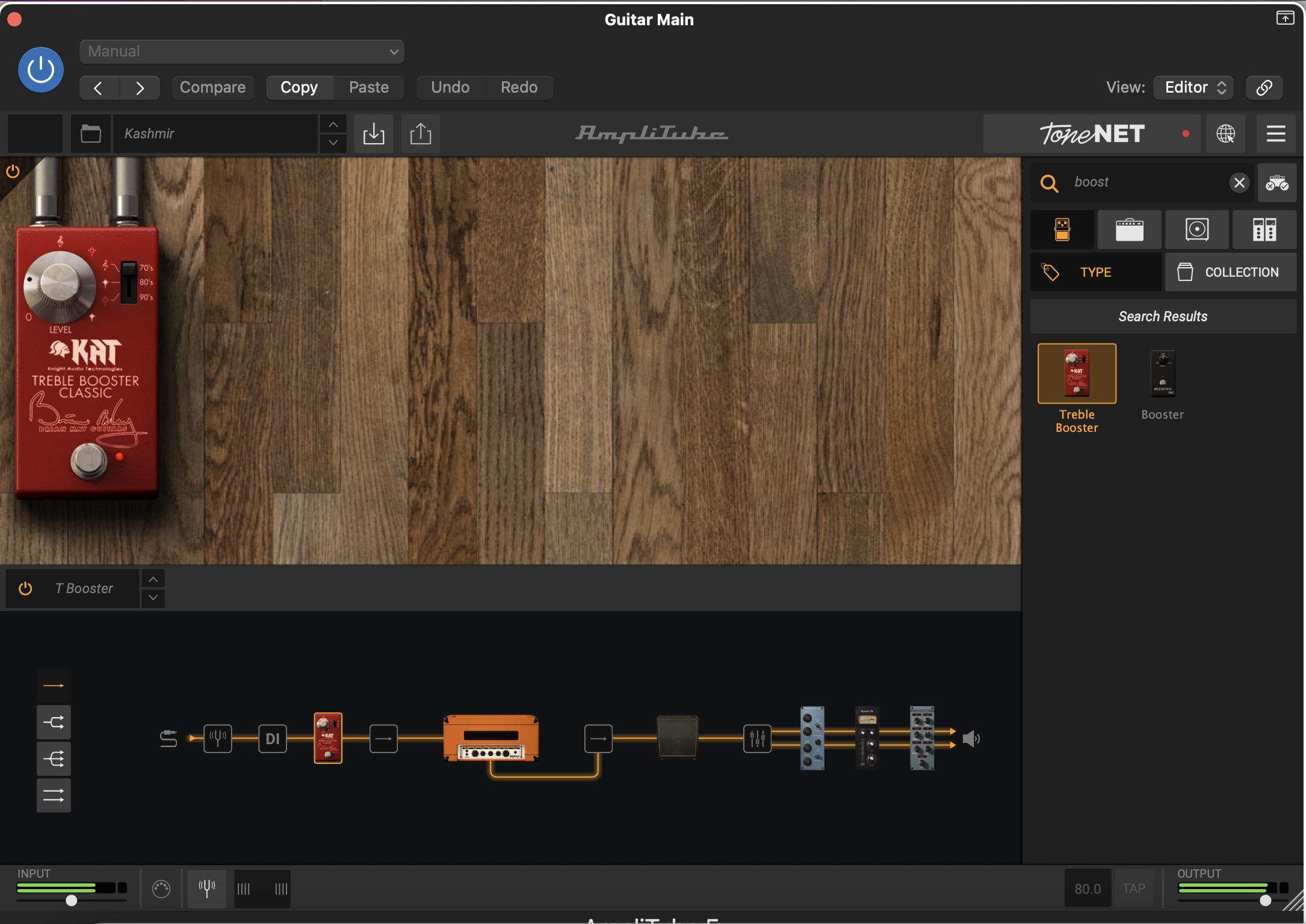Select the black rack compressor unit
Image resolution: width=1306 pixels, height=924 pixels.
pos(867,738)
